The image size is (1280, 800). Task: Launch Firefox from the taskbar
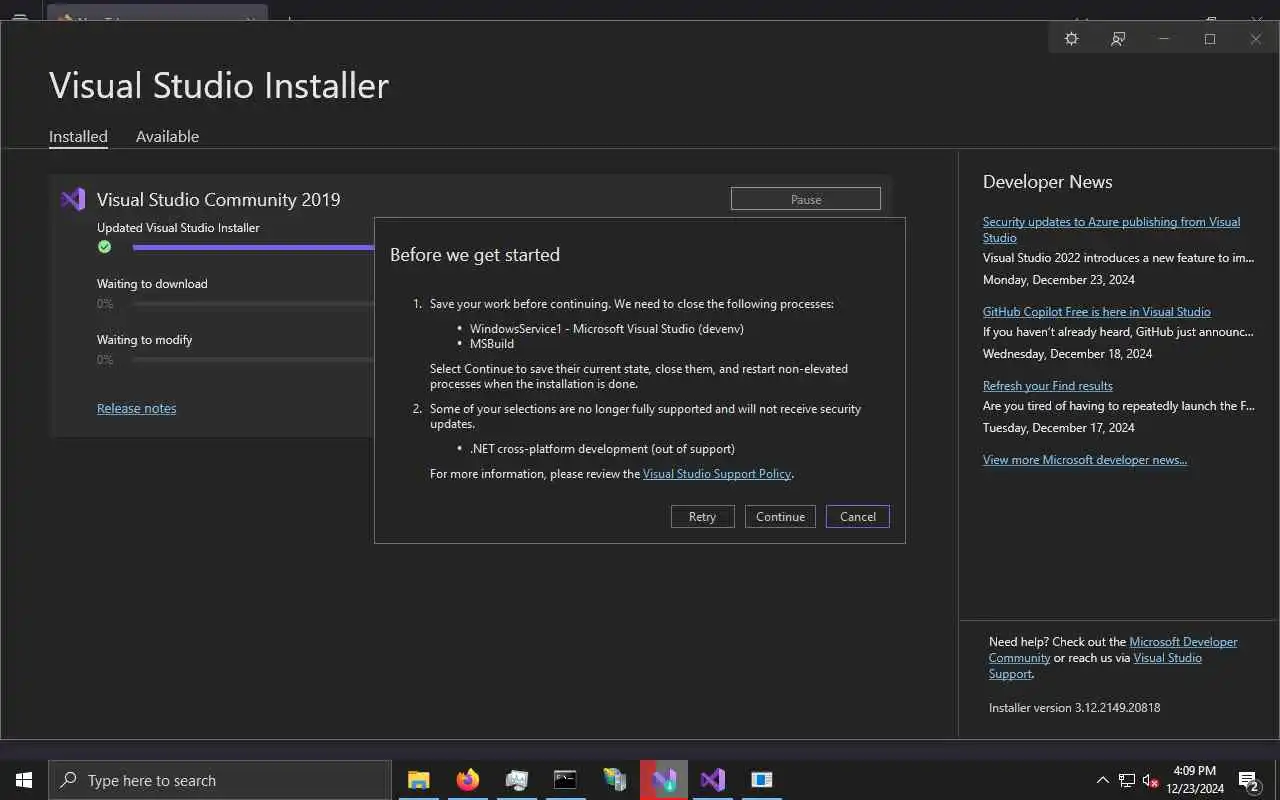click(468, 780)
